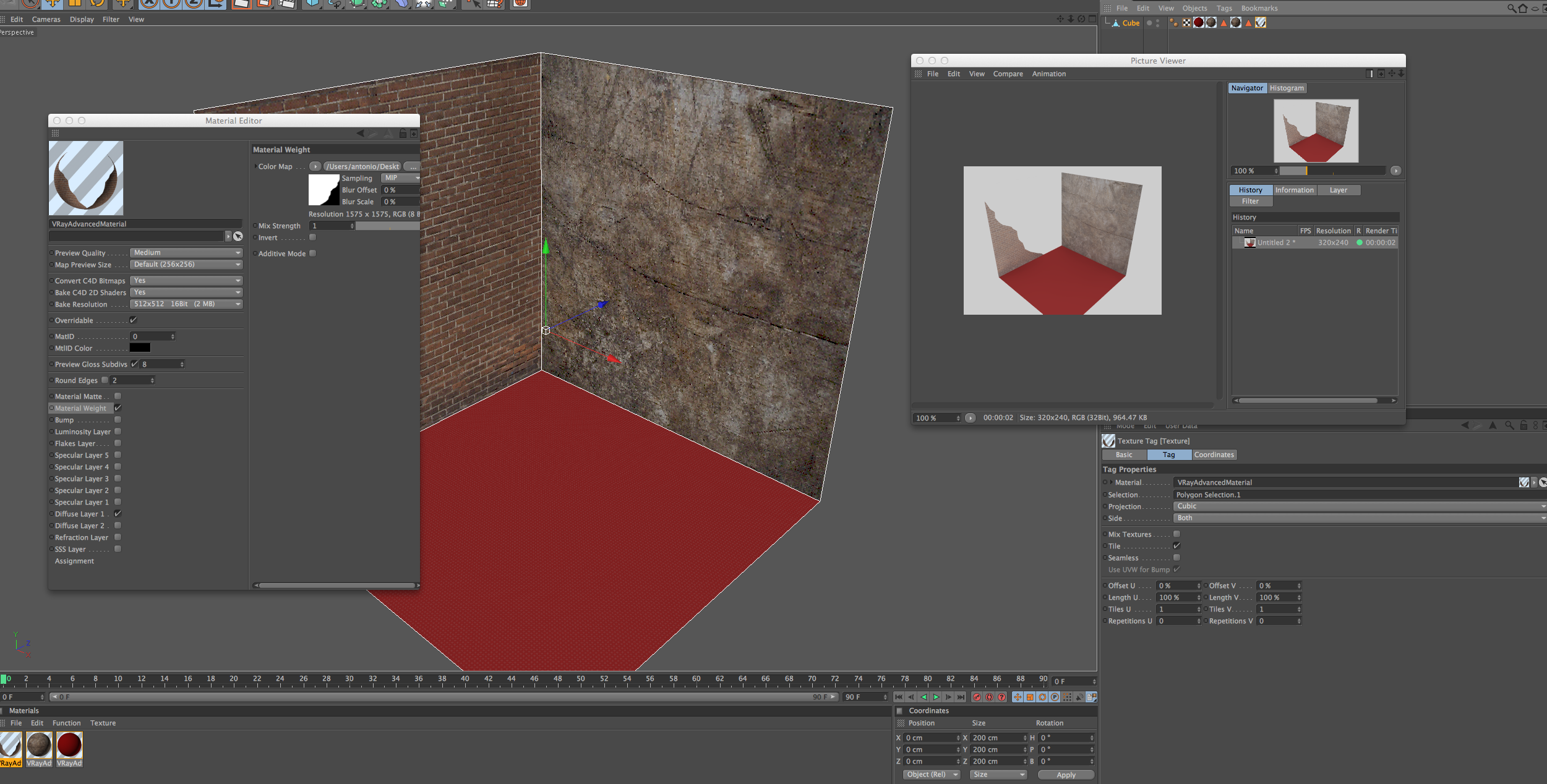
Task: Uncheck the Tile option in tag properties
Action: [1176, 546]
